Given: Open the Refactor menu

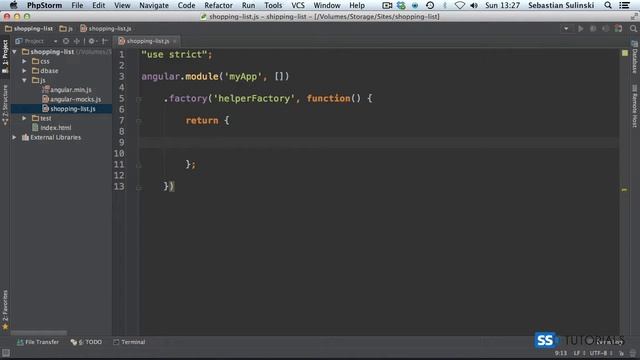Looking at the screenshot, I should (x=218, y=5).
